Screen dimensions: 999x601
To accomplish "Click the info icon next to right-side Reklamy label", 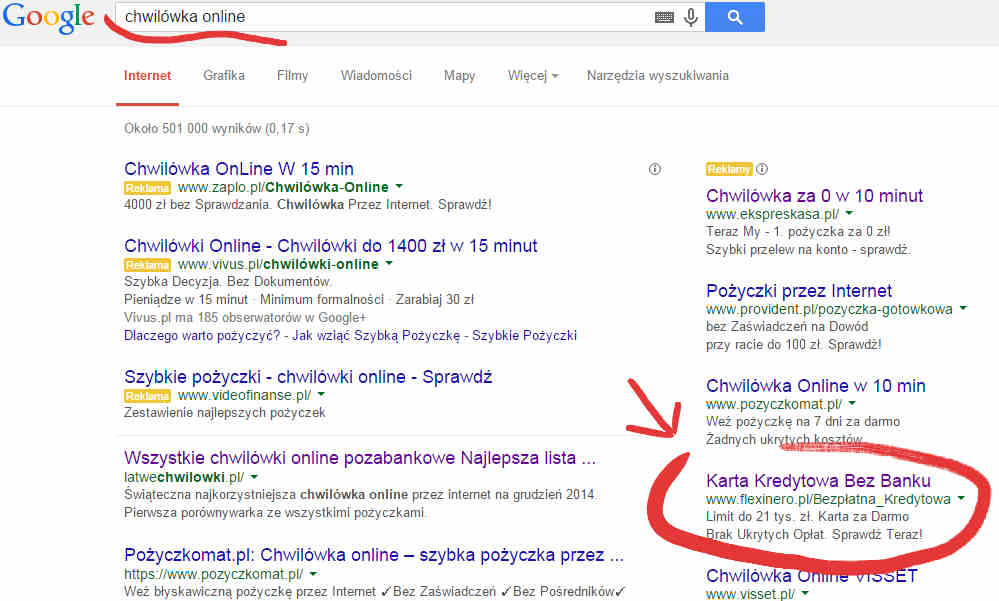I will click(x=762, y=169).
